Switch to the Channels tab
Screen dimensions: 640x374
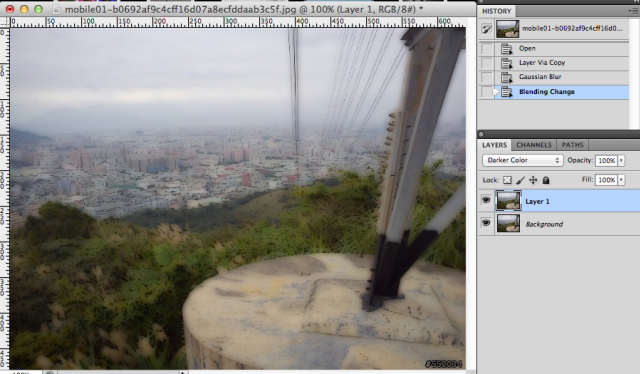[x=533, y=145]
